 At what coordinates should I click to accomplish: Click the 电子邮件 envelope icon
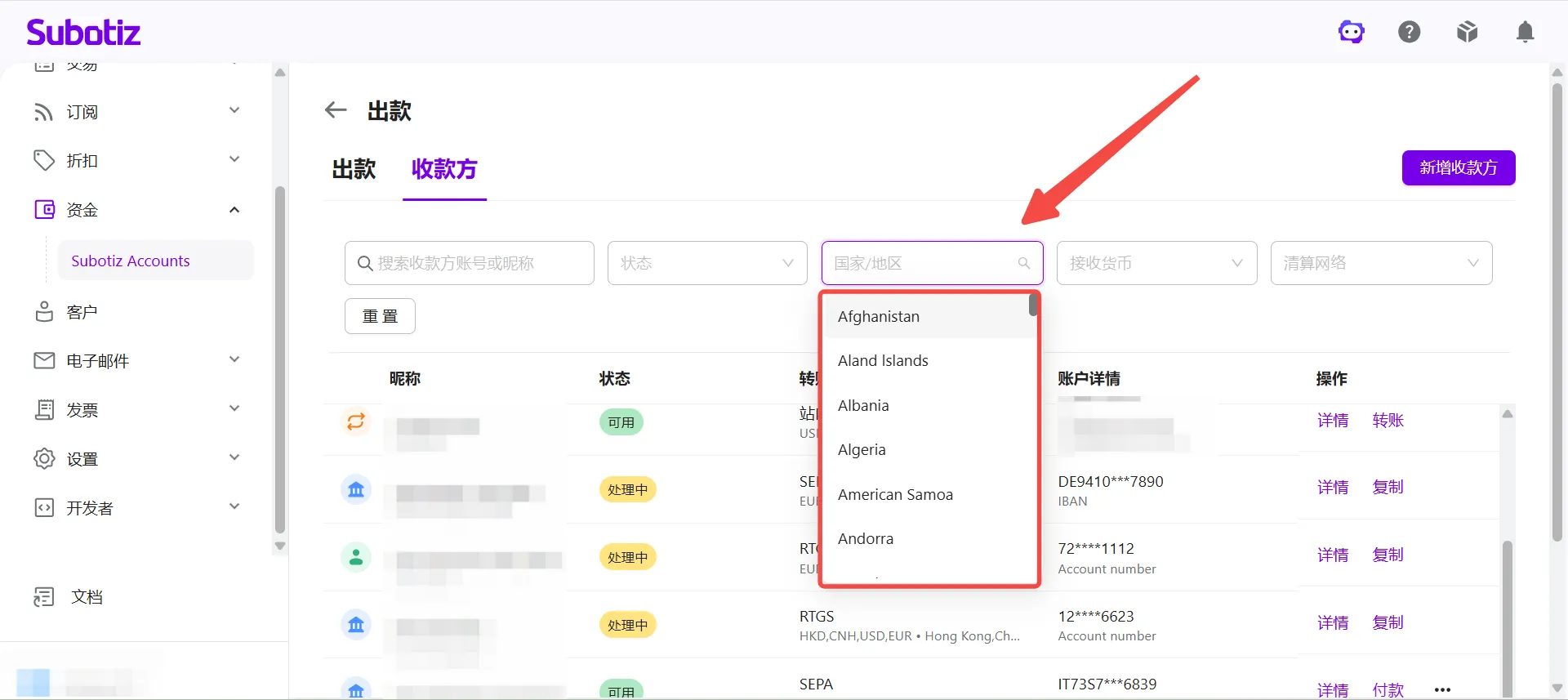point(43,361)
